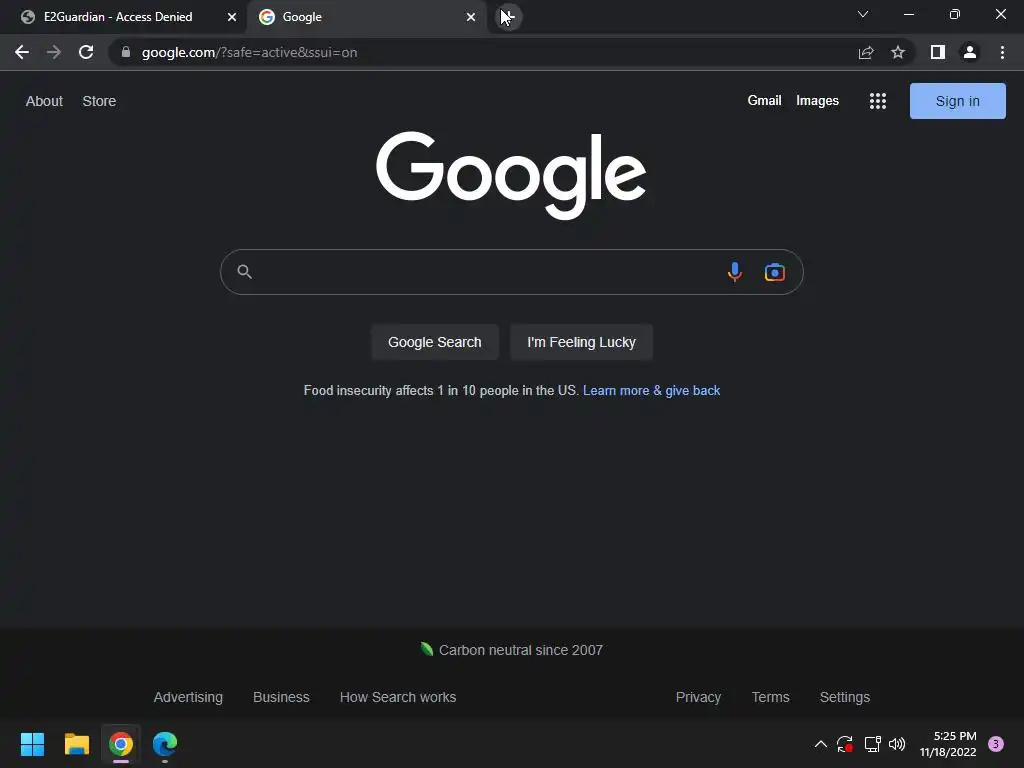Open notifications badge showing 3
This screenshot has height=768, width=1024.
coord(996,744)
